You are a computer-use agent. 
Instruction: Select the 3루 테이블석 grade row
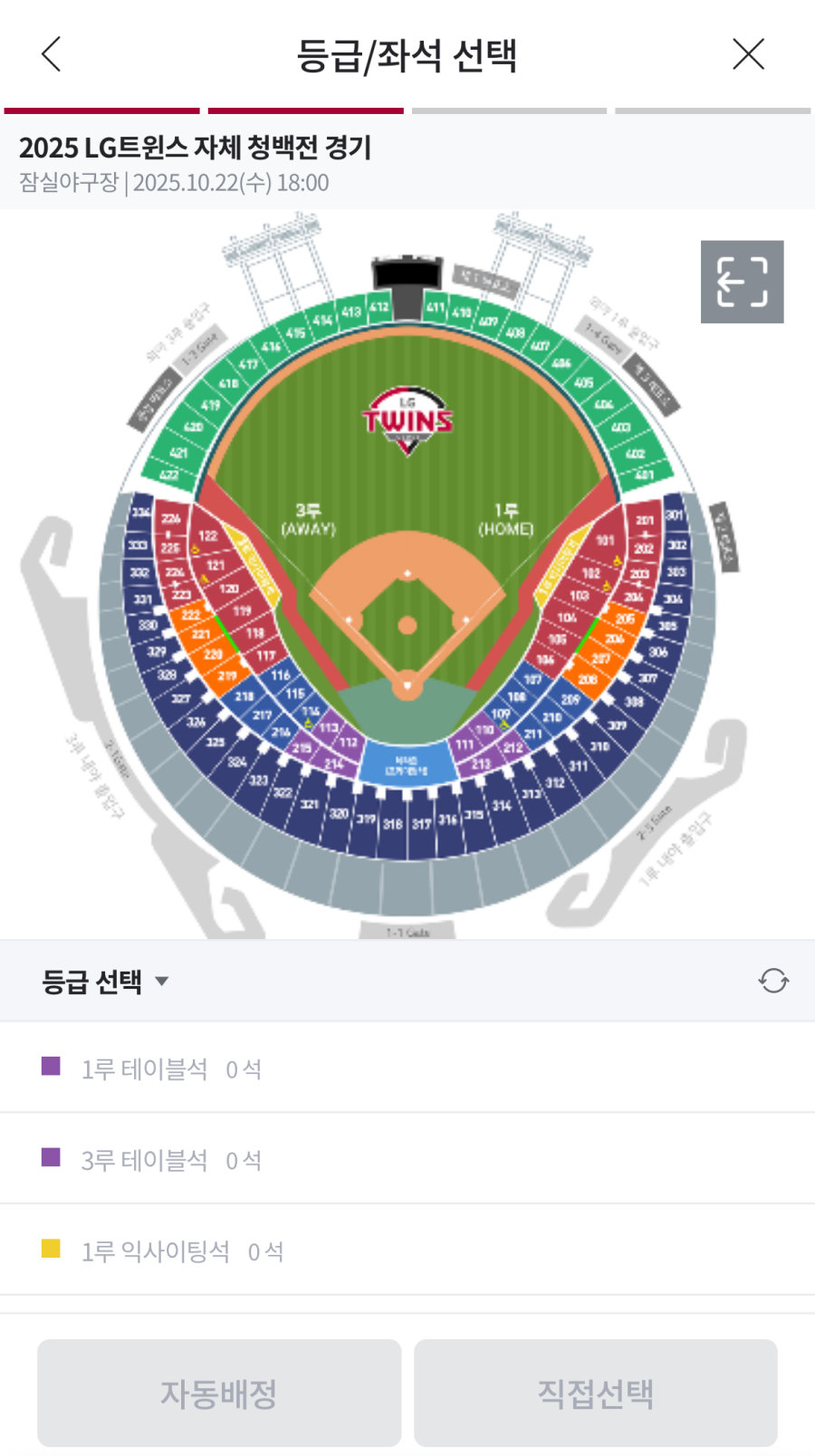pyautogui.click(x=407, y=1159)
